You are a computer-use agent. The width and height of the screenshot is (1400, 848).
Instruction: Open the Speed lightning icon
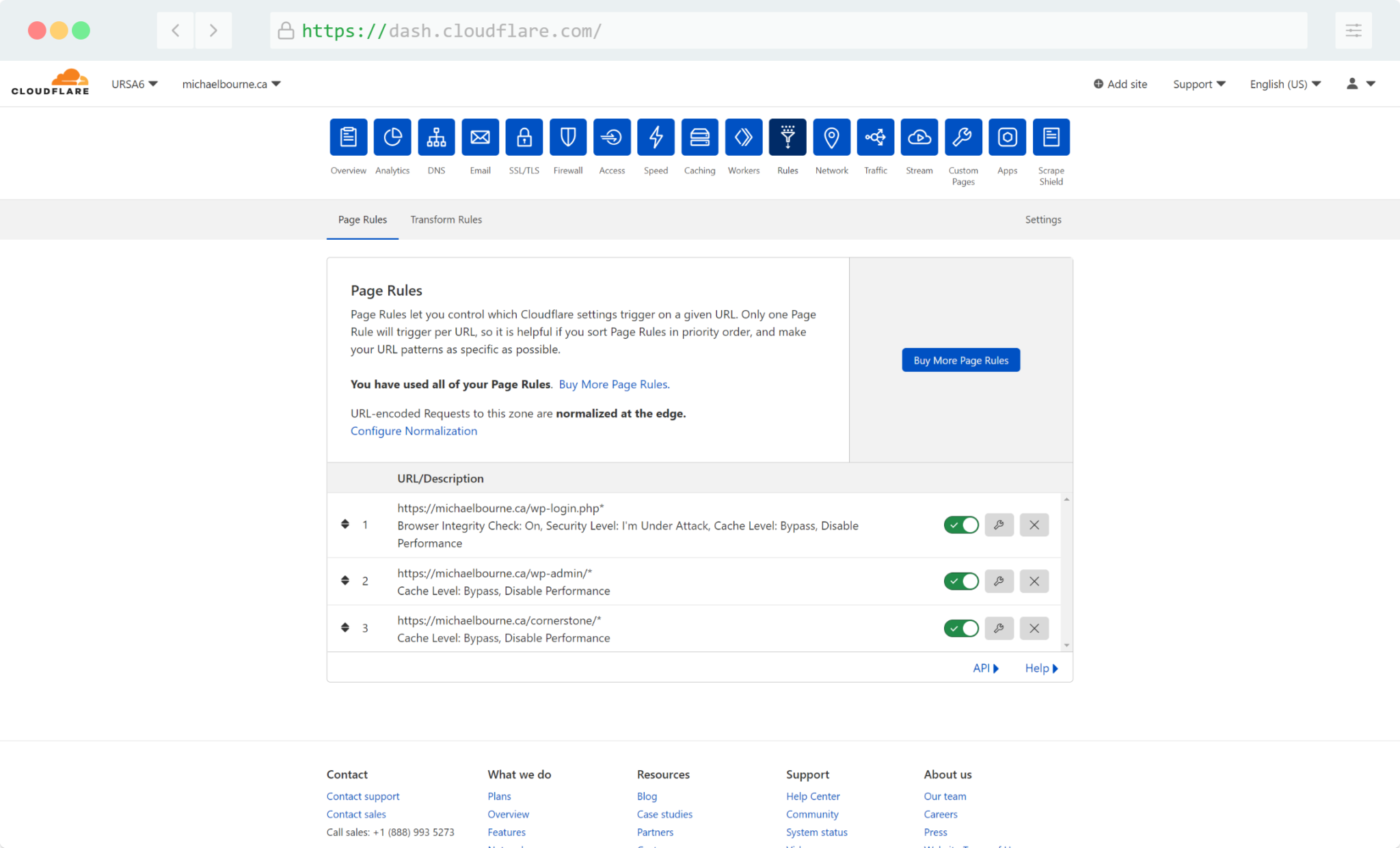[x=656, y=137]
